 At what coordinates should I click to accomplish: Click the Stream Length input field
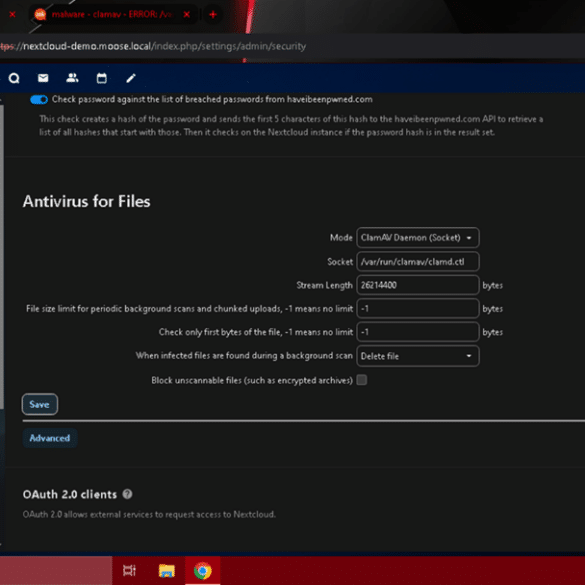click(417, 285)
